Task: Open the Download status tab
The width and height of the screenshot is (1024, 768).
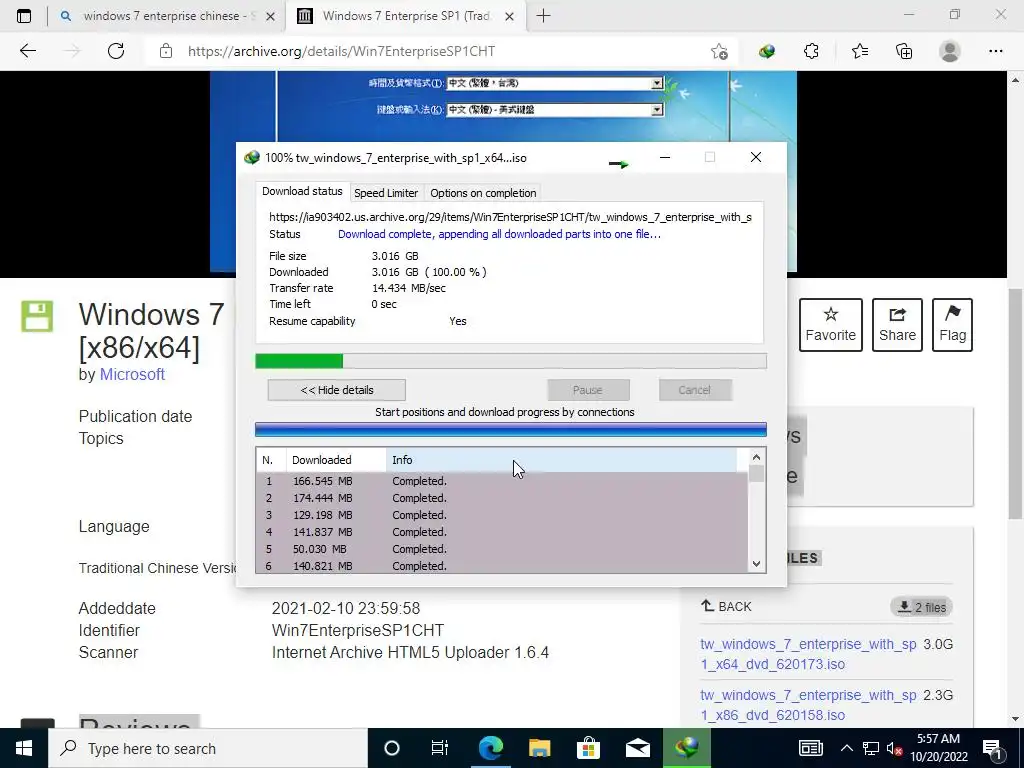Action: point(302,191)
